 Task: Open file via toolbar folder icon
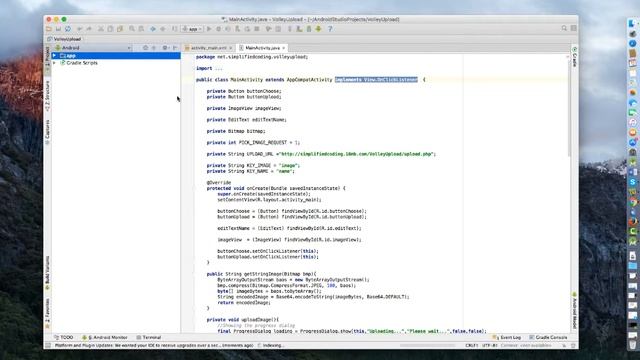tap(49, 29)
